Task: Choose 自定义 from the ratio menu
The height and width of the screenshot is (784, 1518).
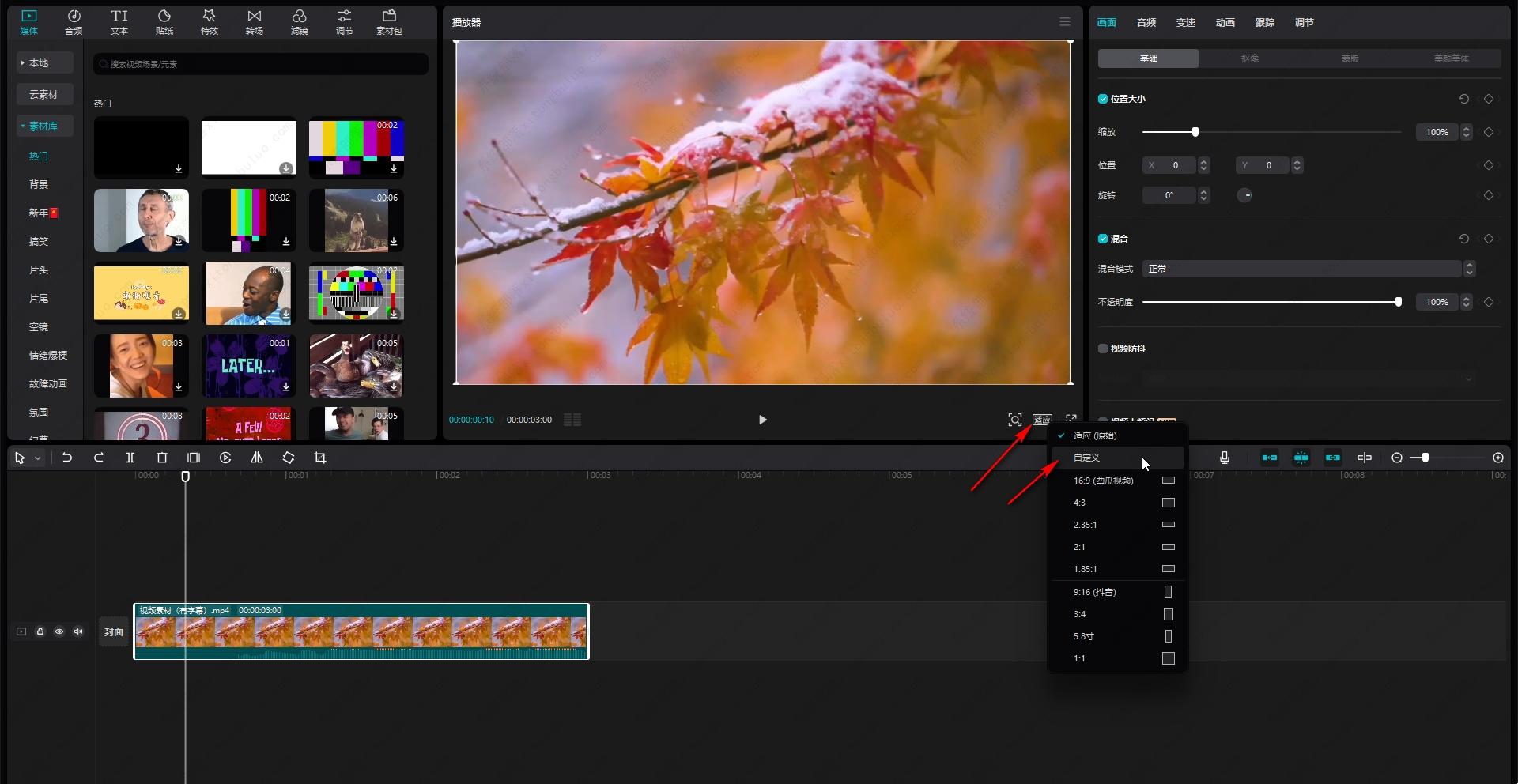Action: coord(1086,458)
